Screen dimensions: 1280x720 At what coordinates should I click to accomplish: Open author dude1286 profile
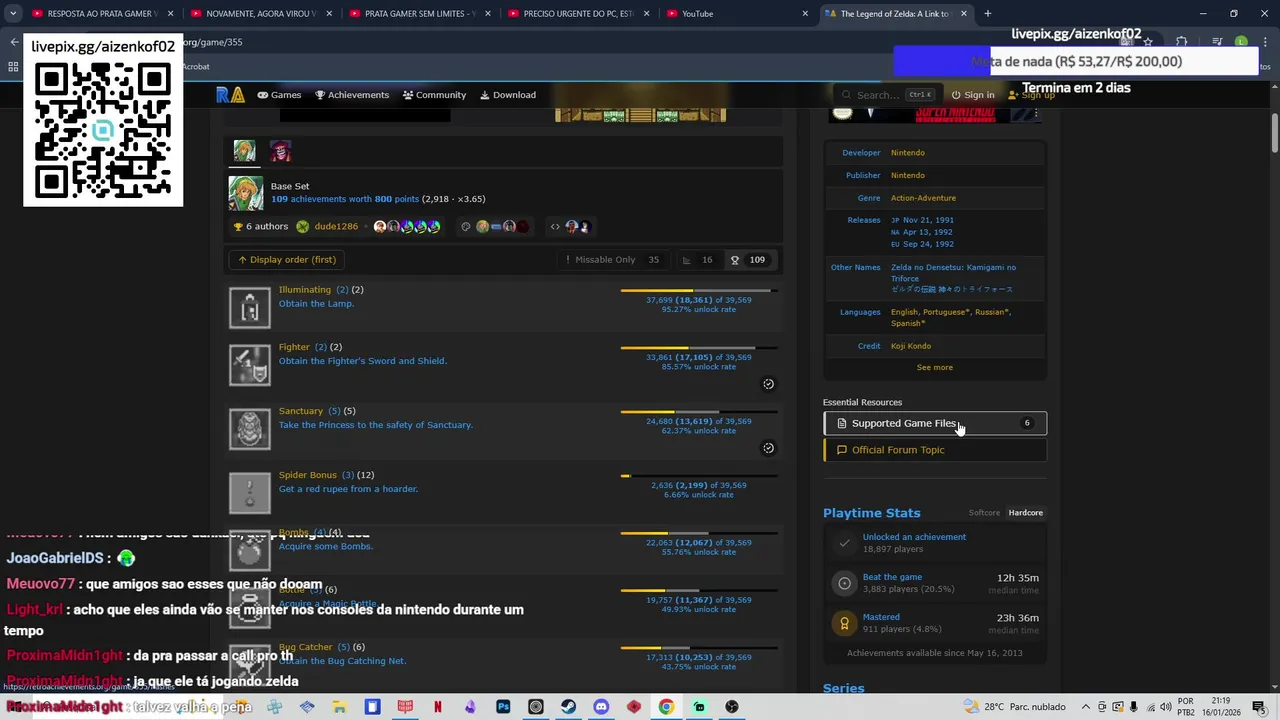click(x=336, y=227)
